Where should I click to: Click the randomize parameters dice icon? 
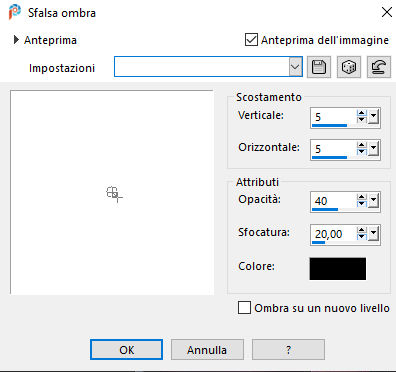point(349,67)
